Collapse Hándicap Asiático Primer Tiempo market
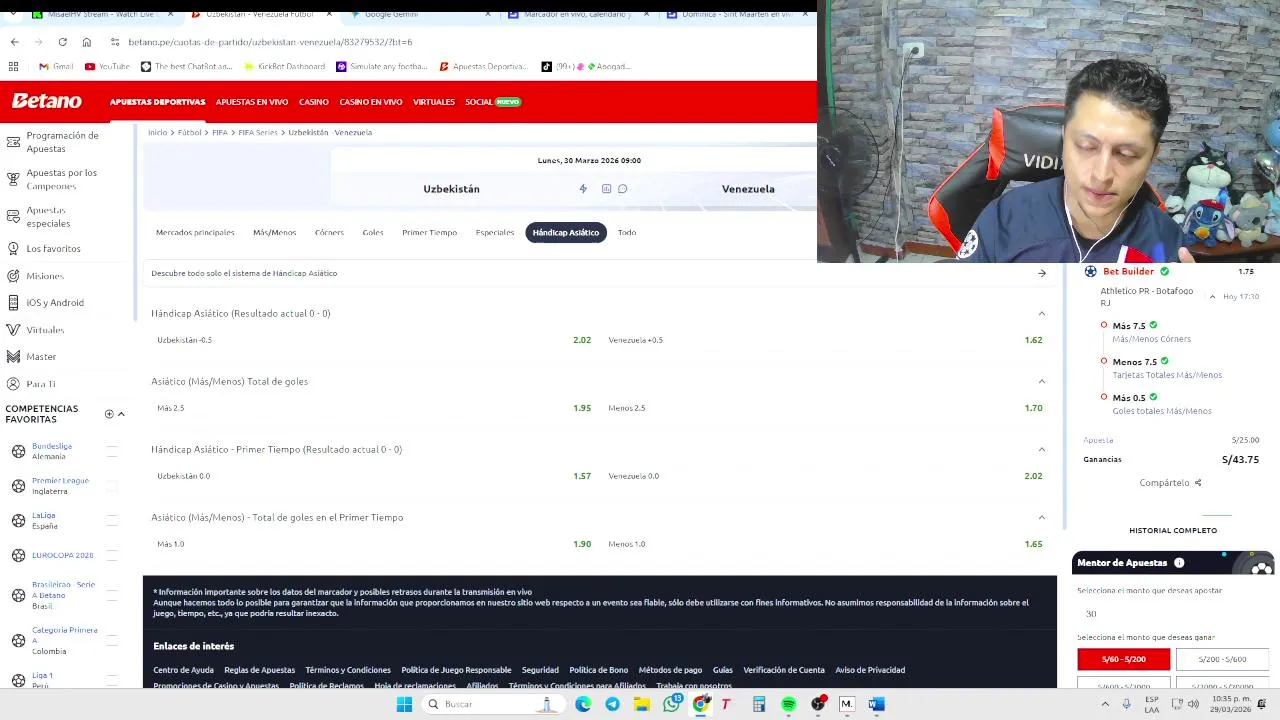Viewport: 1280px width, 720px height. point(1041,450)
